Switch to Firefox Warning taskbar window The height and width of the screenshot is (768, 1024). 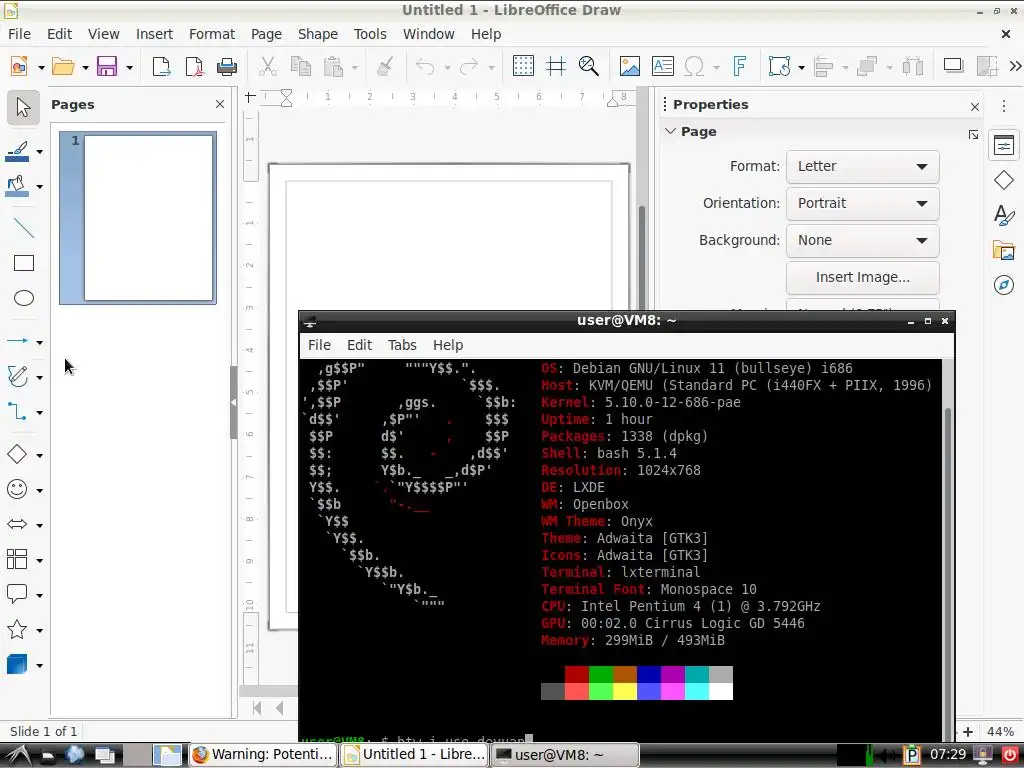point(263,754)
